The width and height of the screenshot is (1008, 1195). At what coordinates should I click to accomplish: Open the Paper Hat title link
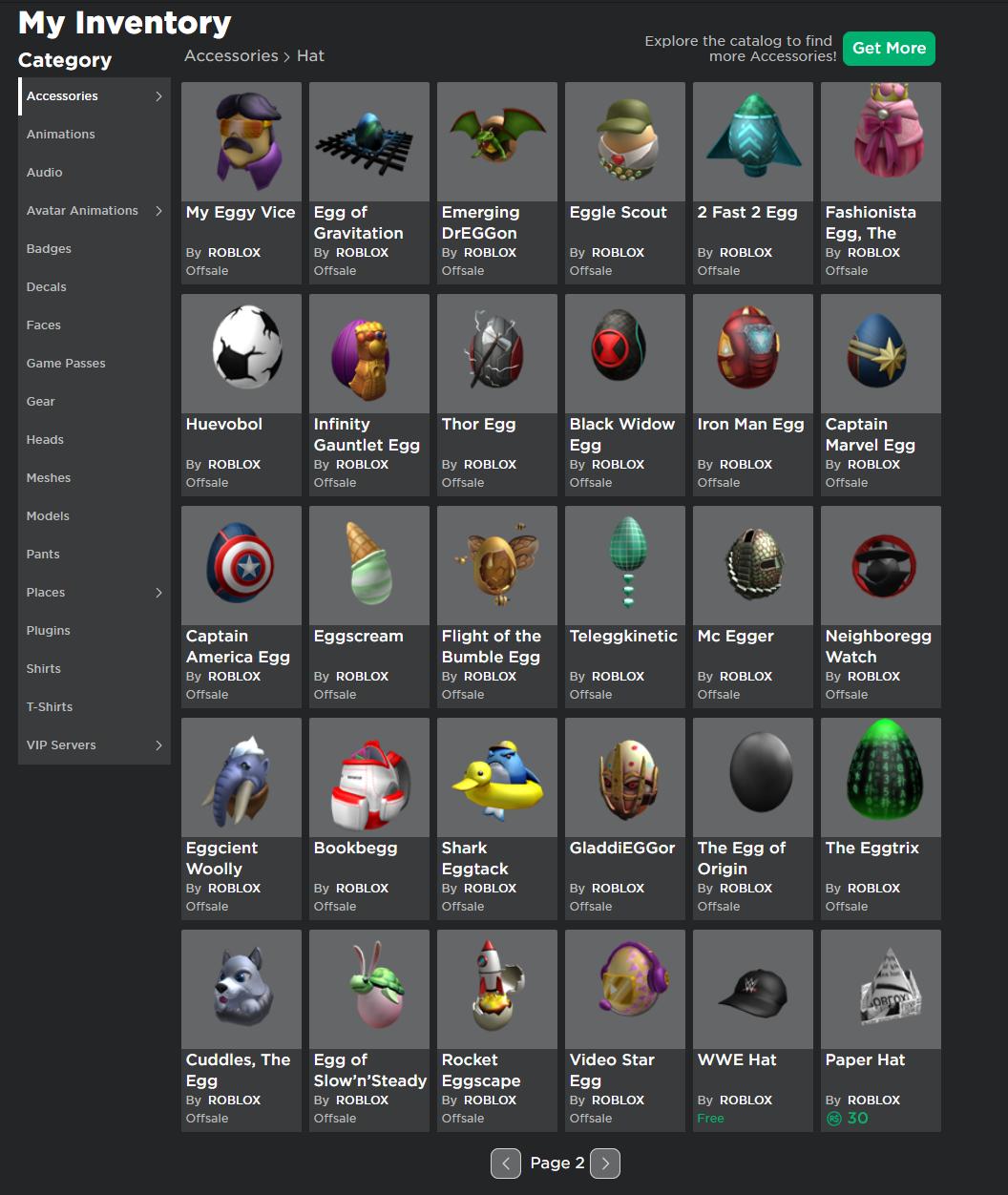(x=865, y=1060)
